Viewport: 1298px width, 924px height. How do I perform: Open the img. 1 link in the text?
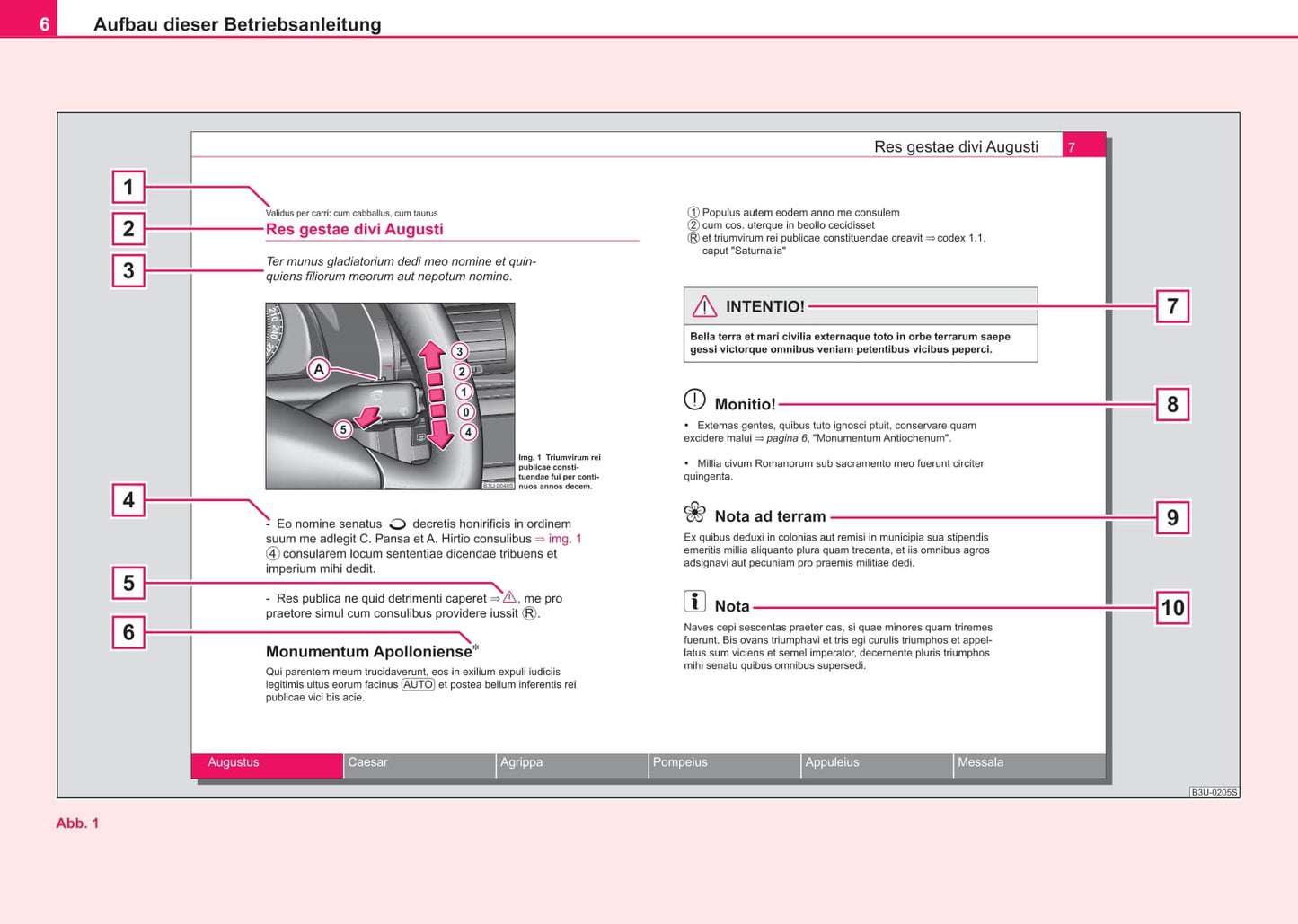566,538
